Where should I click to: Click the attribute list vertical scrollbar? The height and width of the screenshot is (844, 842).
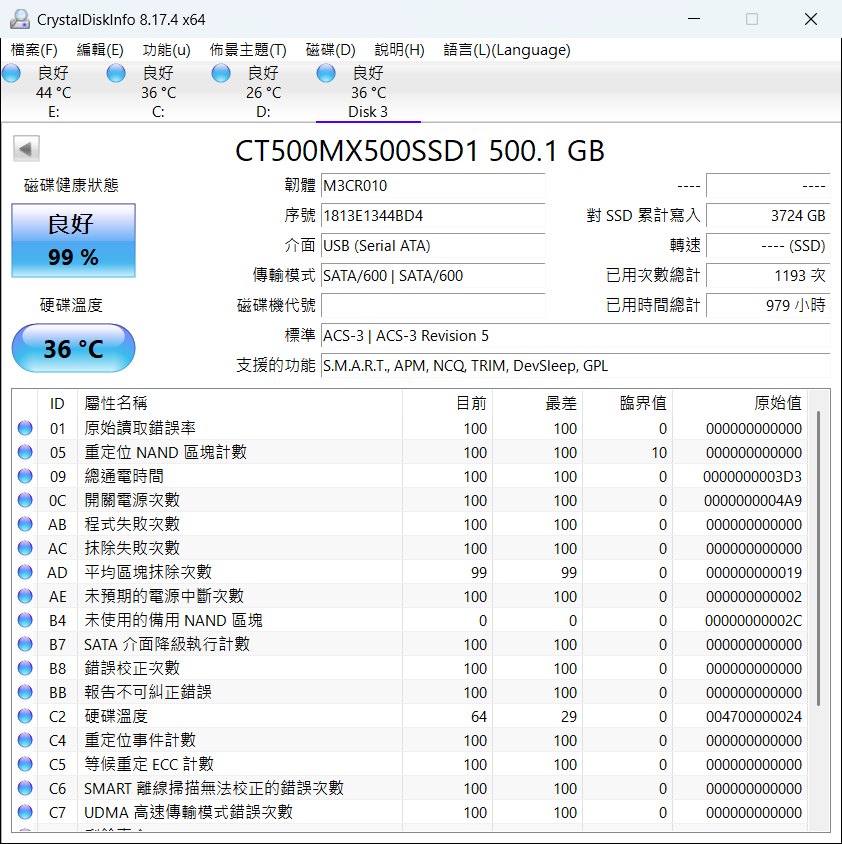tap(818, 557)
